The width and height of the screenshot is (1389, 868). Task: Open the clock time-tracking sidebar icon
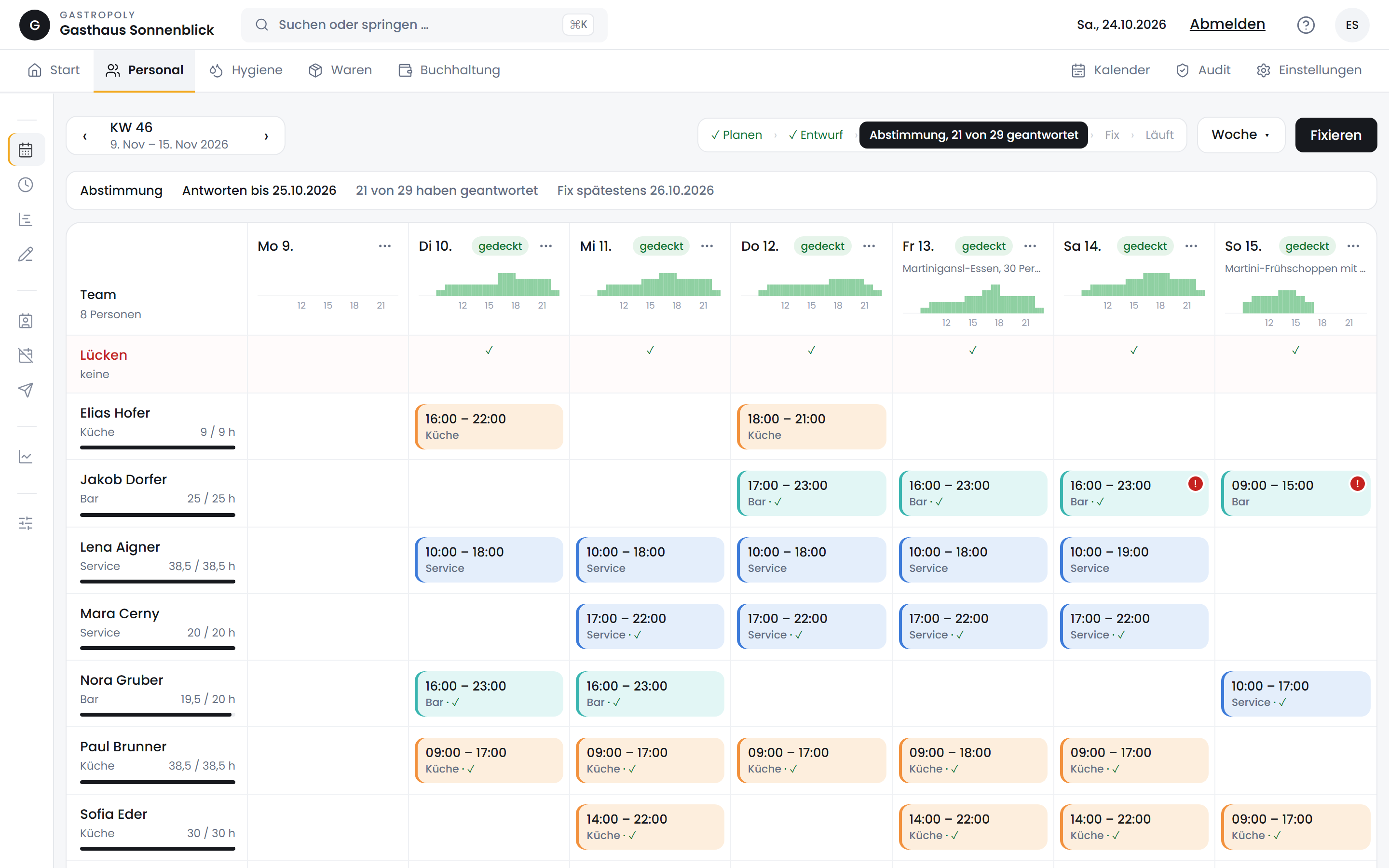26,185
